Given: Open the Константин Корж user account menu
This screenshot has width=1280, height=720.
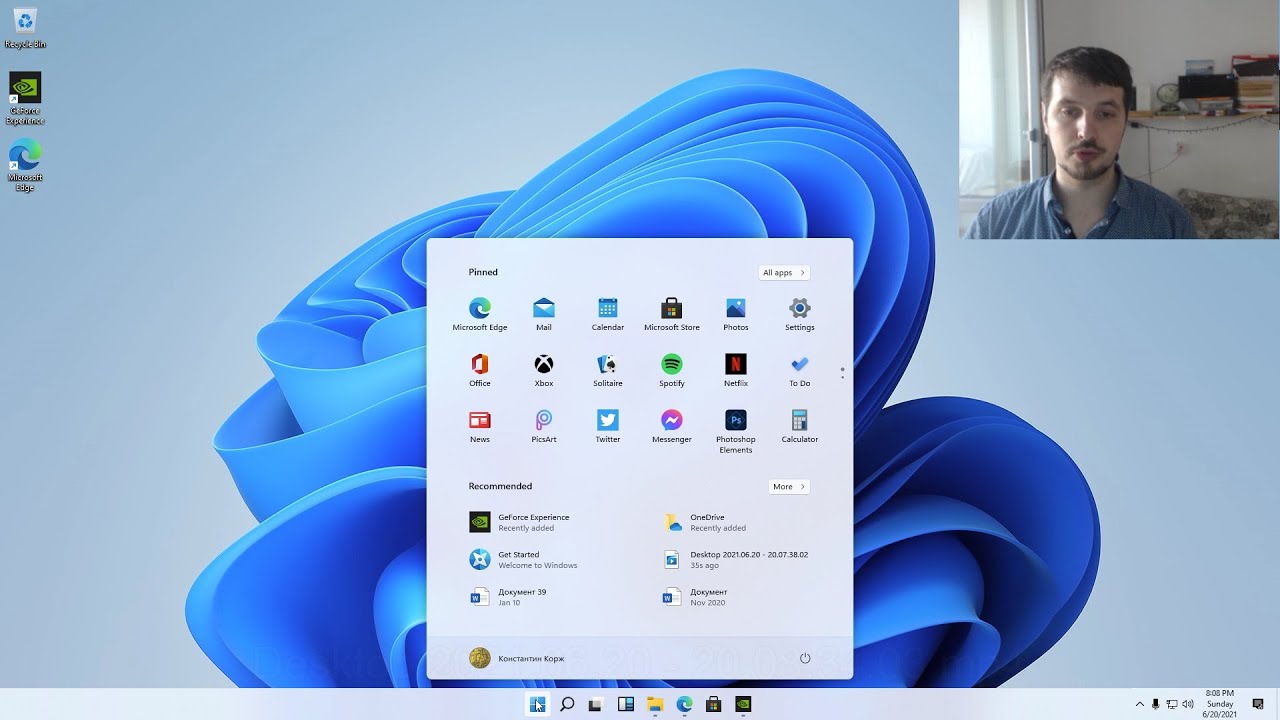Looking at the screenshot, I should point(518,658).
